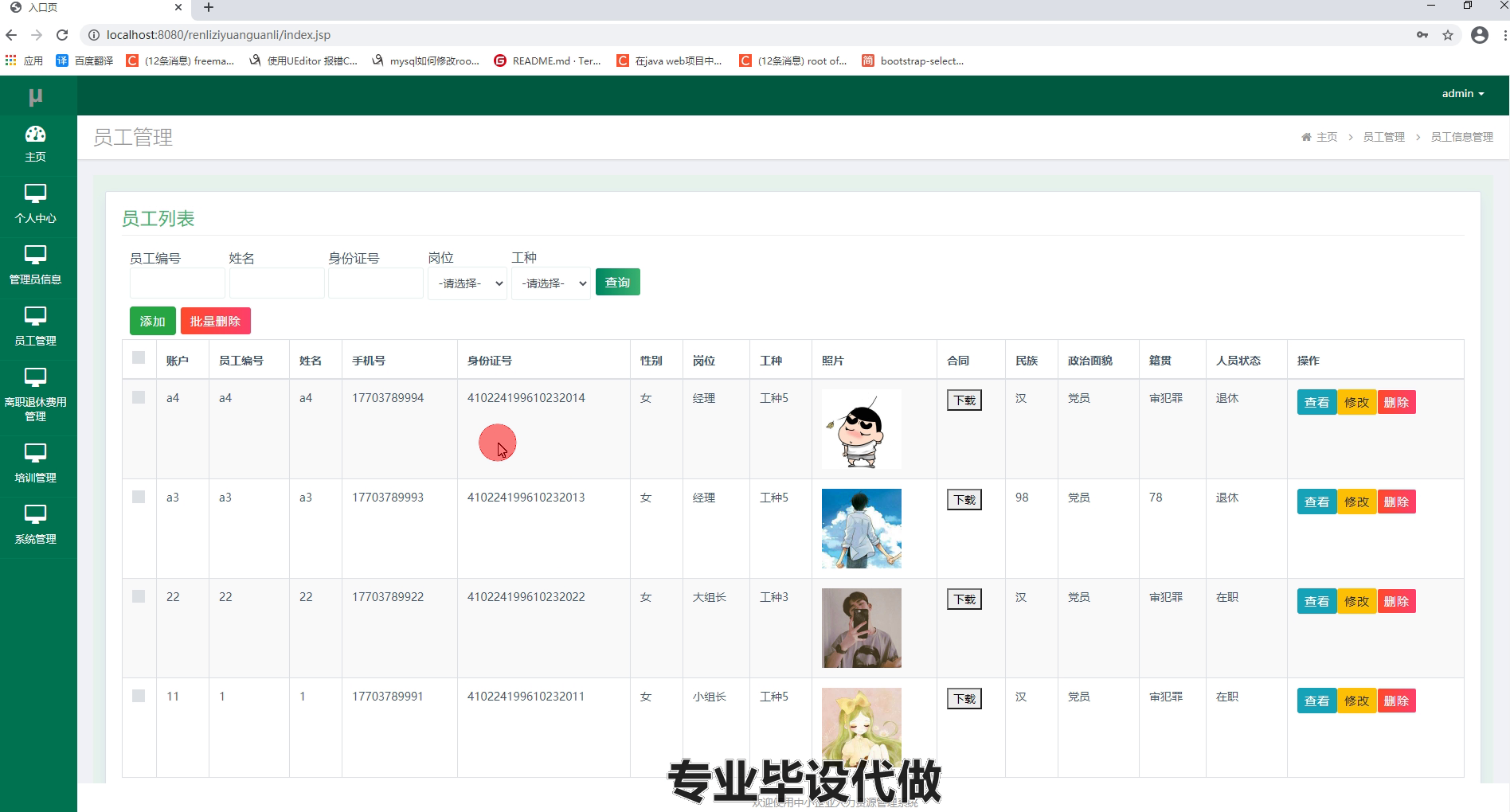
Task: Open the root of... CSDN bookmark
Action: (793, 61)
